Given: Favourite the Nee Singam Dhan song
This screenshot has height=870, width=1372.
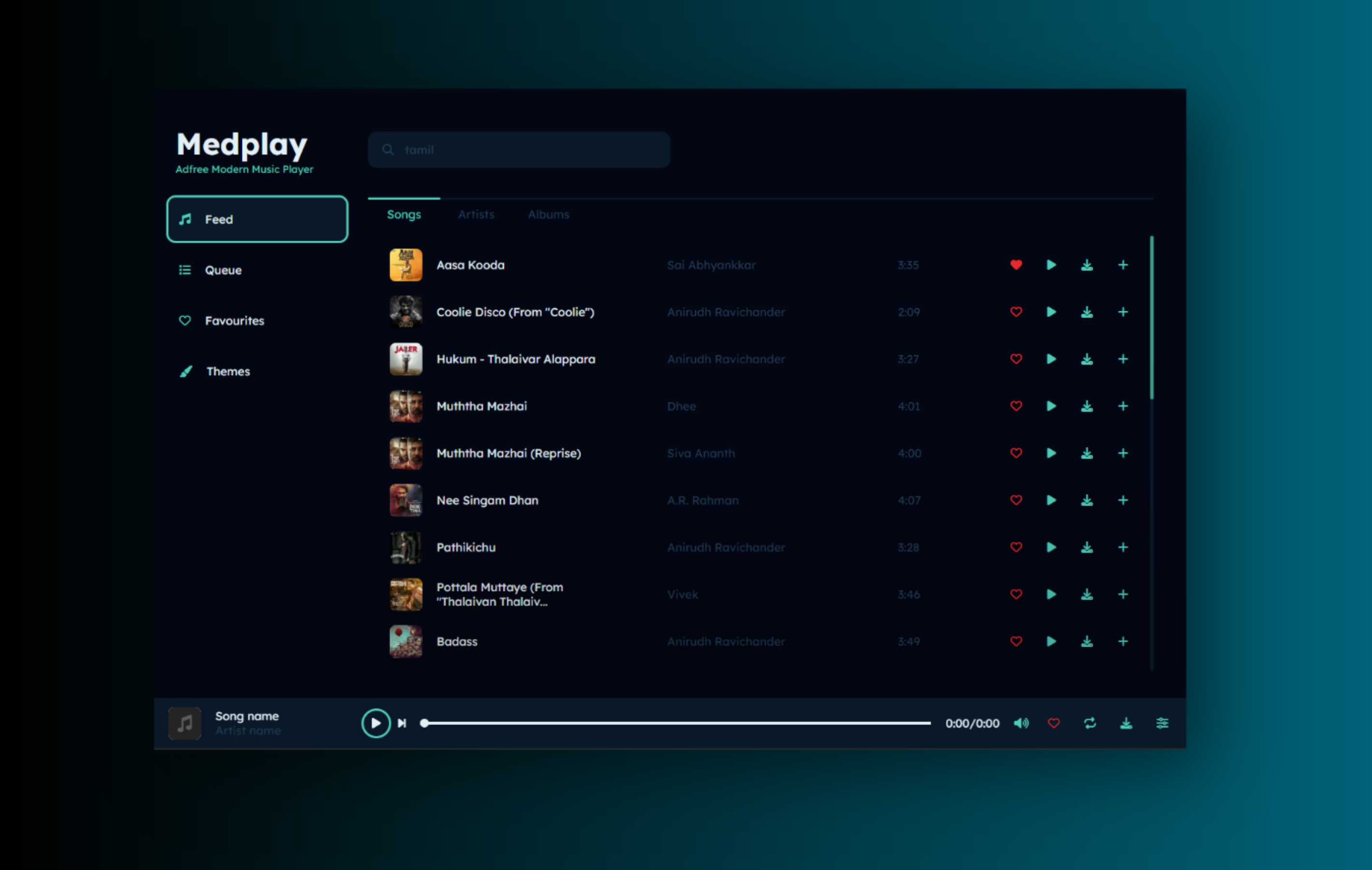Looking at the screenshot, I should (1016, 500).
